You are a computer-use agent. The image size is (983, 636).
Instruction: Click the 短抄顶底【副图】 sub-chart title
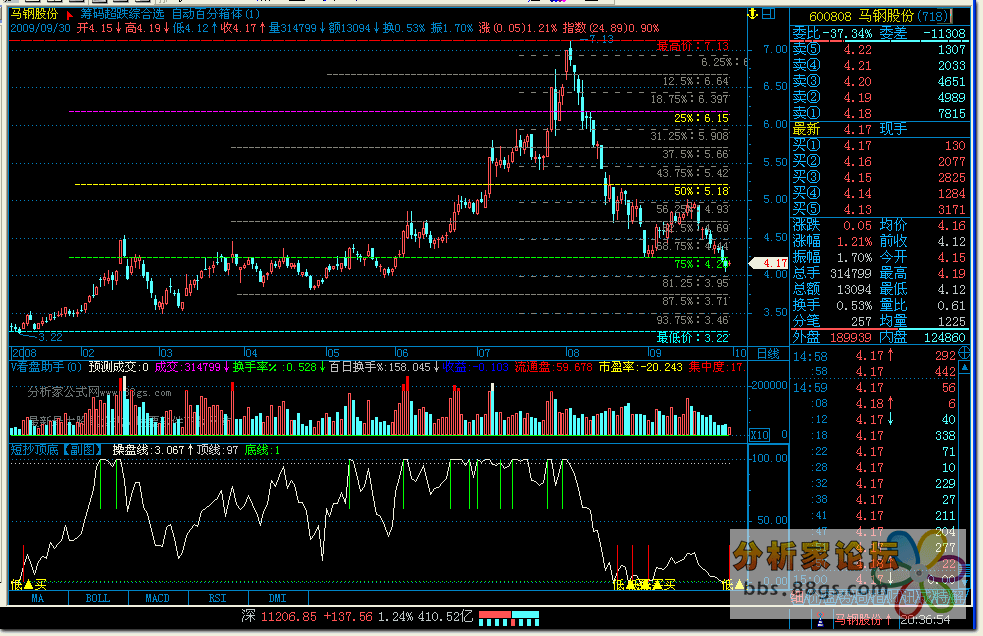point(57,450)
